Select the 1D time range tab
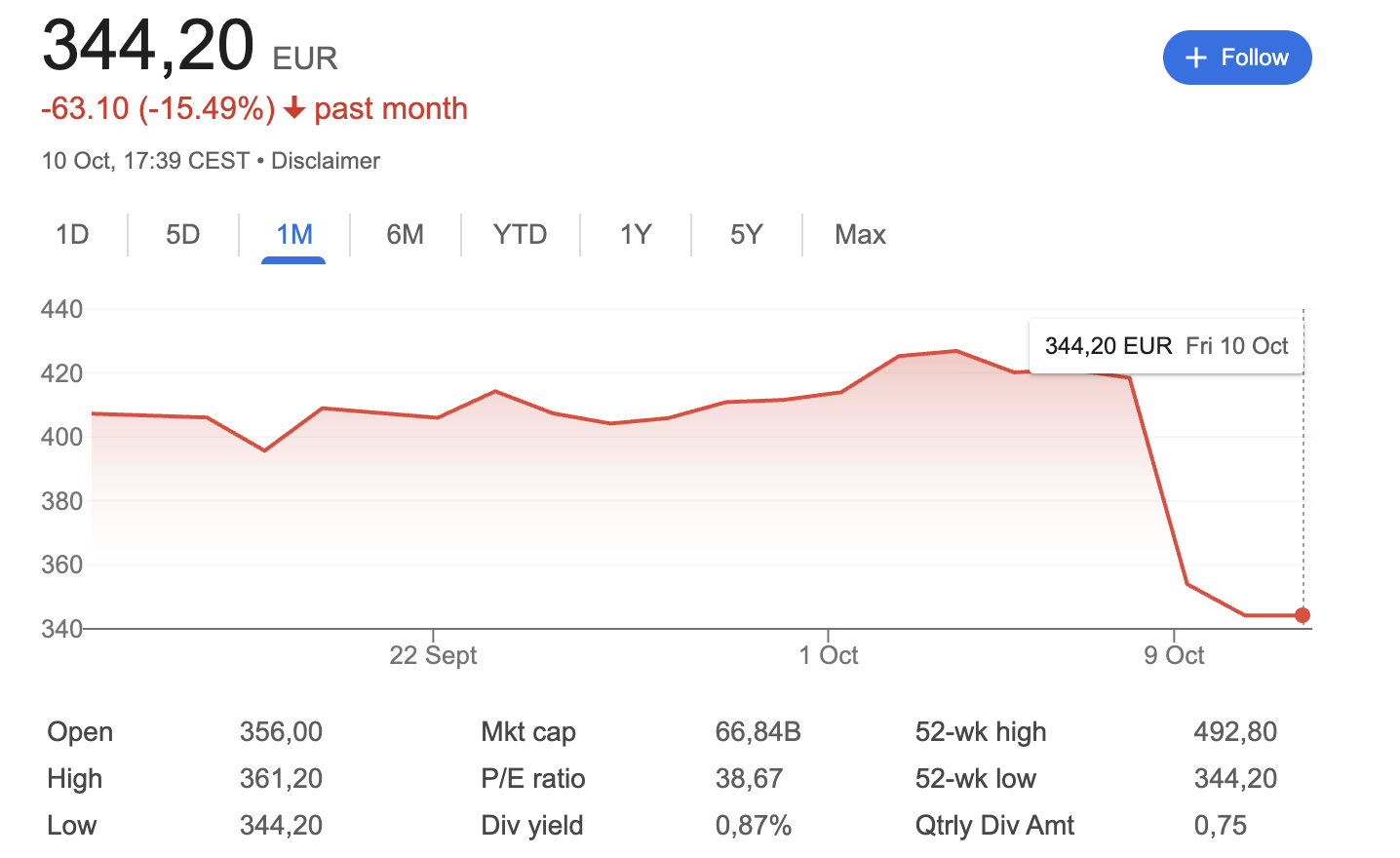The height and width of the screenshot is (858, 1400). [72, 235]
